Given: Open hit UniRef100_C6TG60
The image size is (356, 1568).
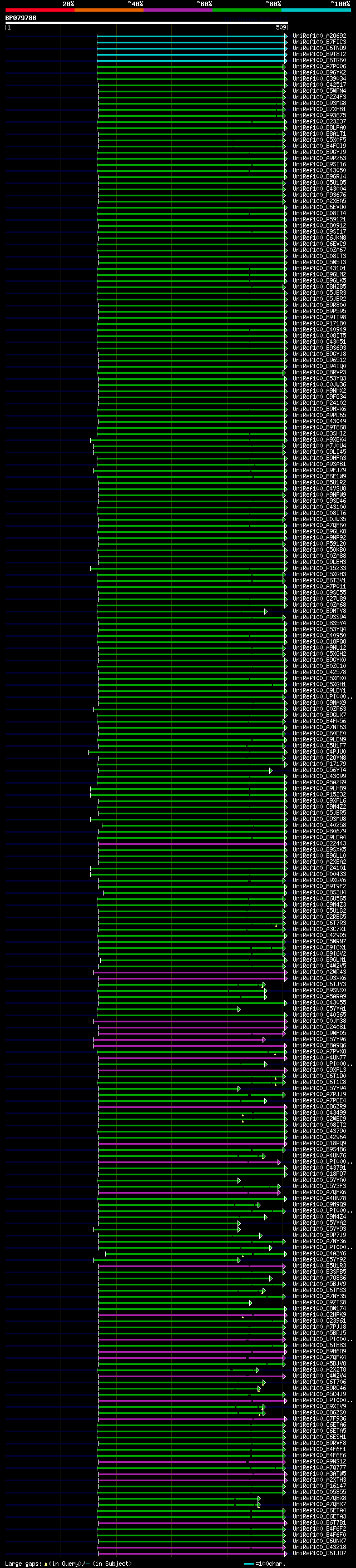Looking at the screenshot, I should [319, 60].
